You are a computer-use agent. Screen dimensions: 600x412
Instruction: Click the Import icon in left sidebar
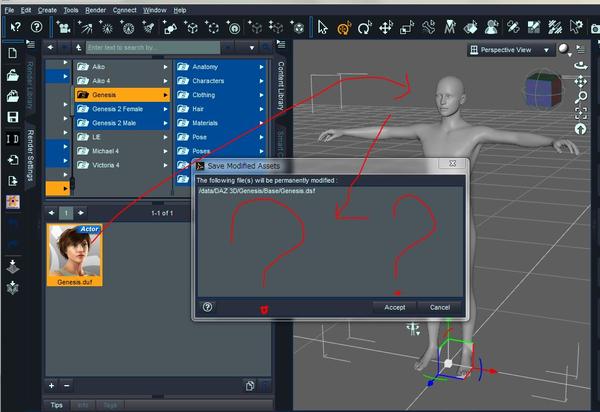[13, 160]
